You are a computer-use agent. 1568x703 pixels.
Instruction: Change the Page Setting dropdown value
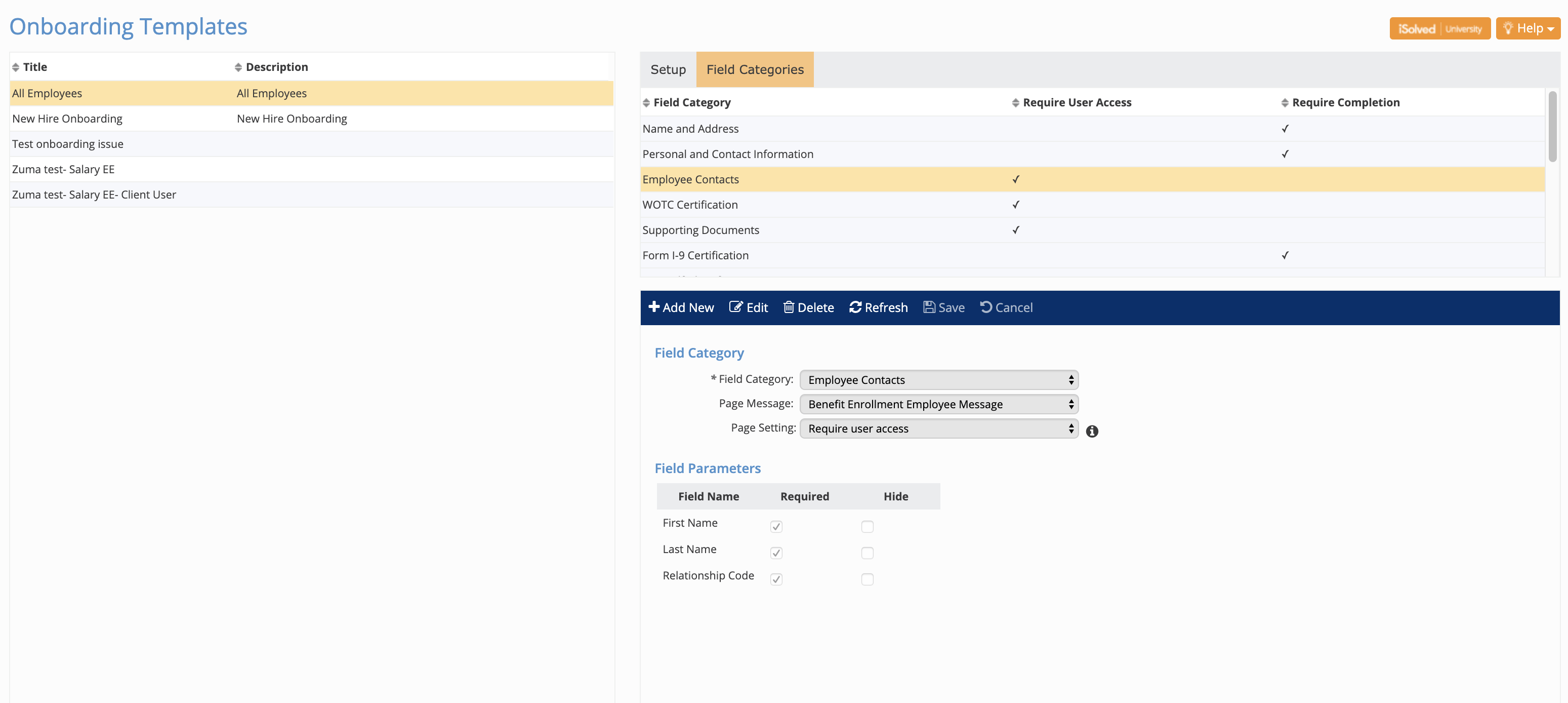coord(938,428)
